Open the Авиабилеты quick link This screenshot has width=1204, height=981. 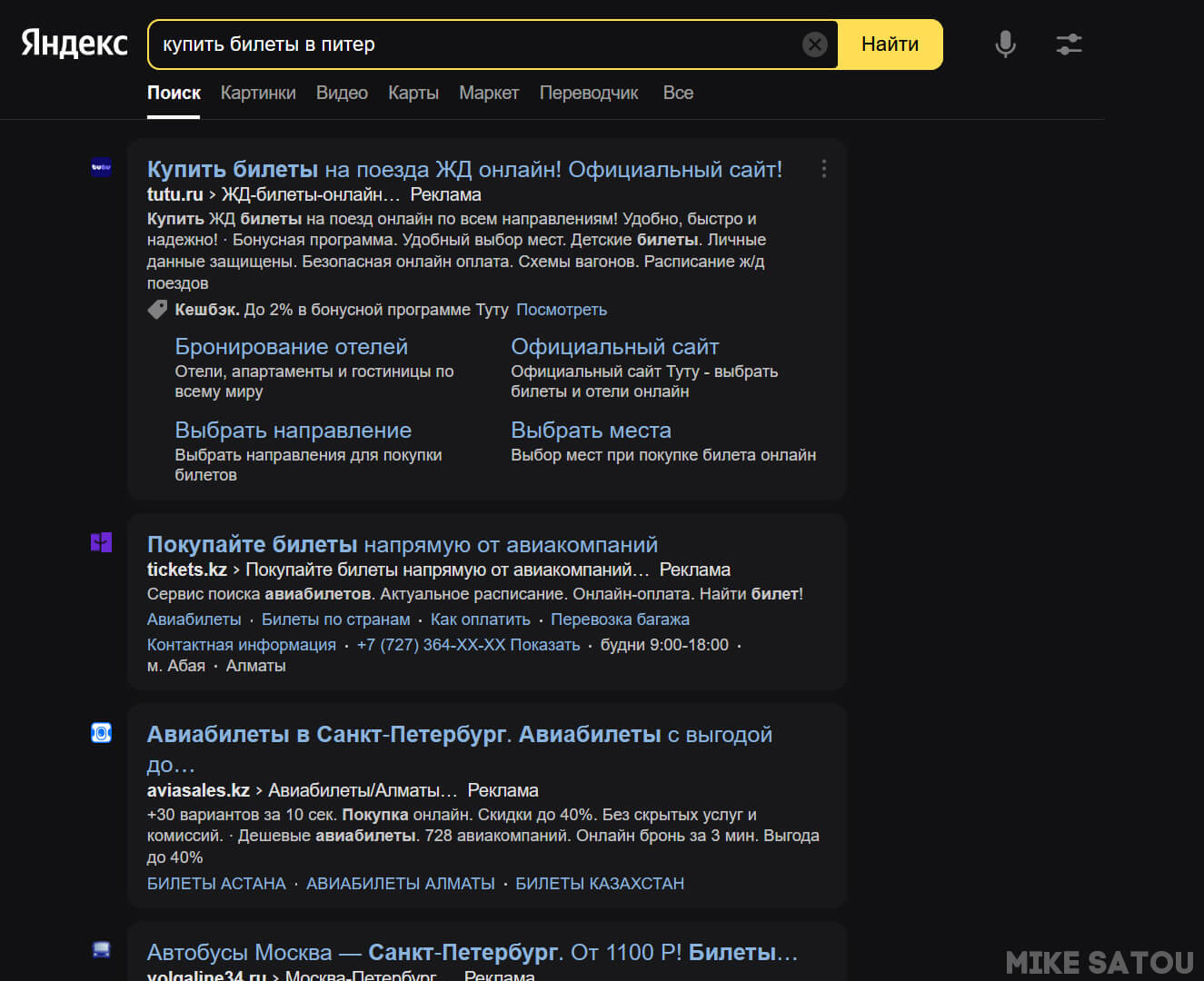[194, 619]
